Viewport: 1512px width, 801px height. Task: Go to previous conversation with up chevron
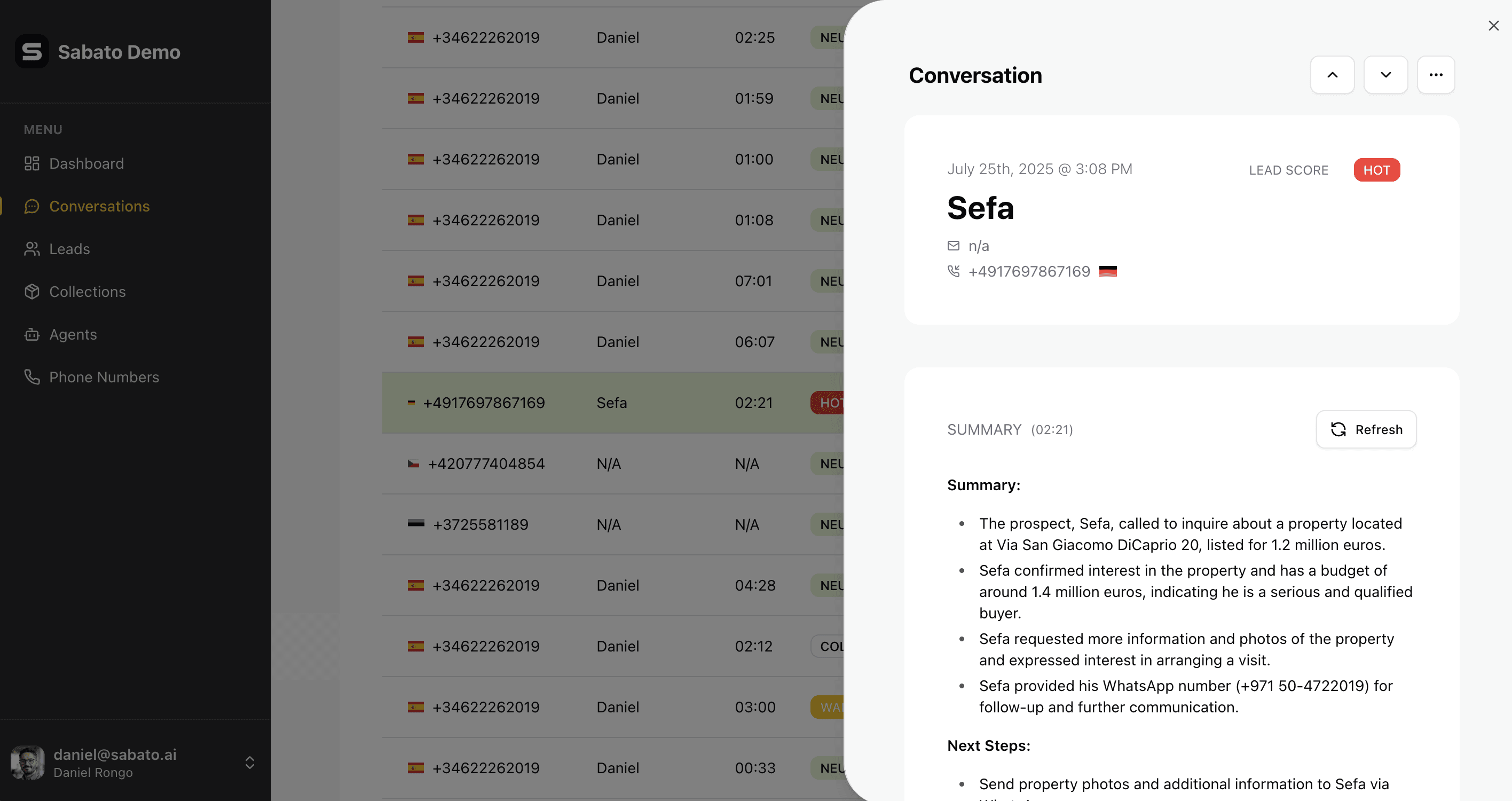(1332, 75)
